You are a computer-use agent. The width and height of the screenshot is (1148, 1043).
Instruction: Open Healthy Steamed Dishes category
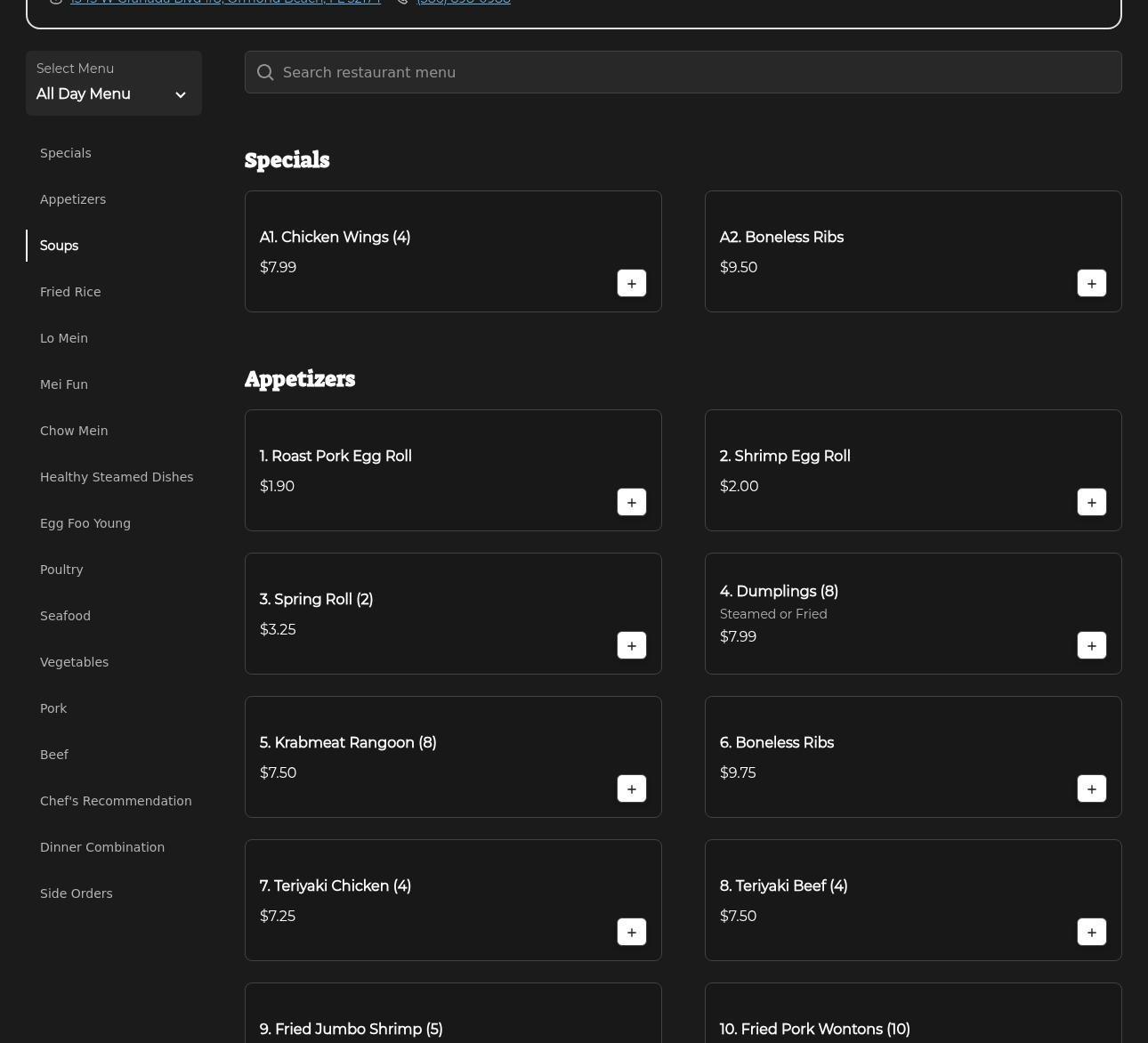coord(117,477)
